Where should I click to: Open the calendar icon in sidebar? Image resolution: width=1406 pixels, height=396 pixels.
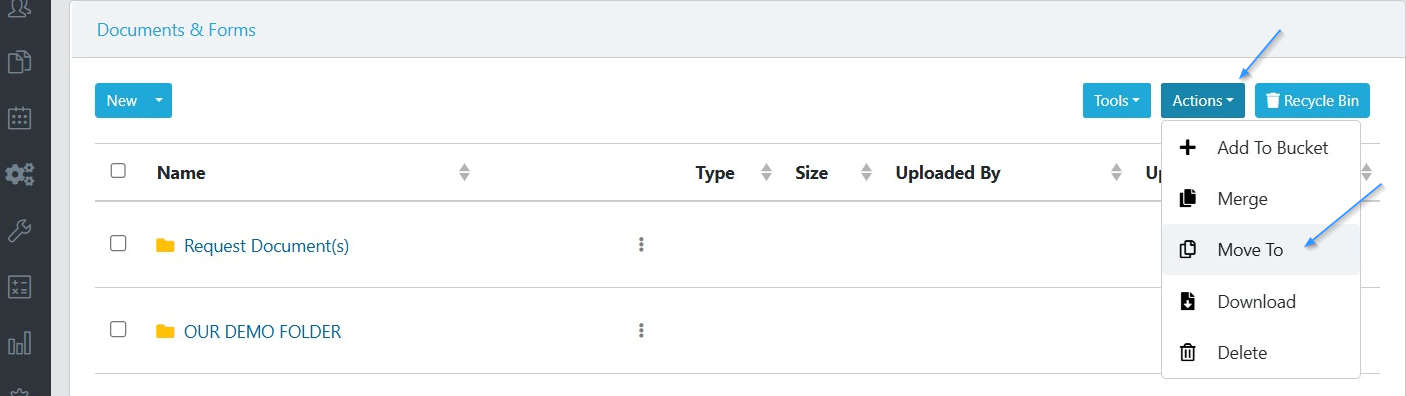(x=20, y=118)
